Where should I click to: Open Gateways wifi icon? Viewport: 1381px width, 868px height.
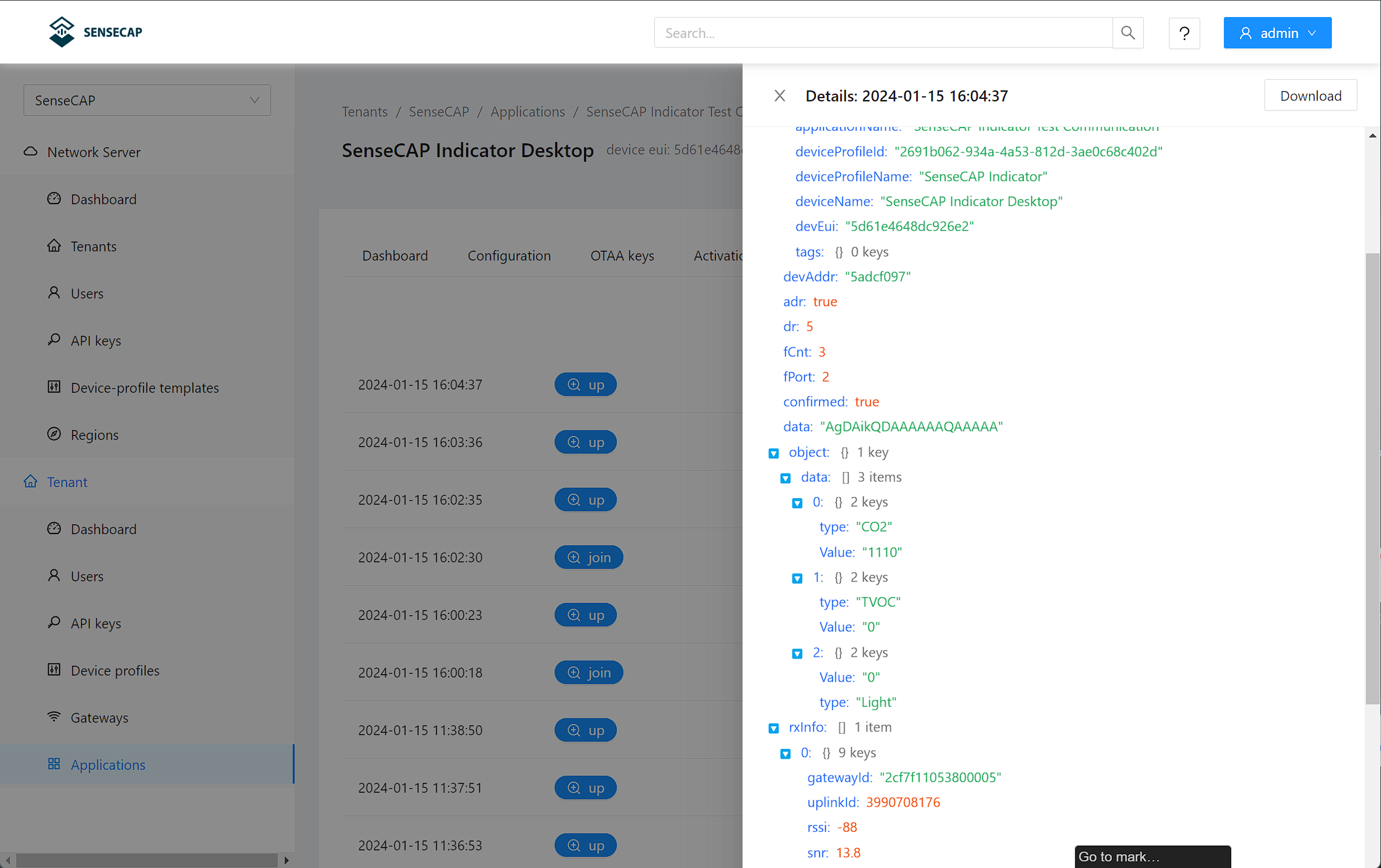pos(54,717)
